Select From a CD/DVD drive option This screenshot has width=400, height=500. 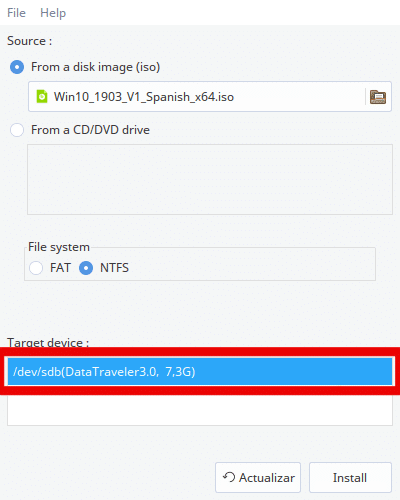tap(17, 130)
